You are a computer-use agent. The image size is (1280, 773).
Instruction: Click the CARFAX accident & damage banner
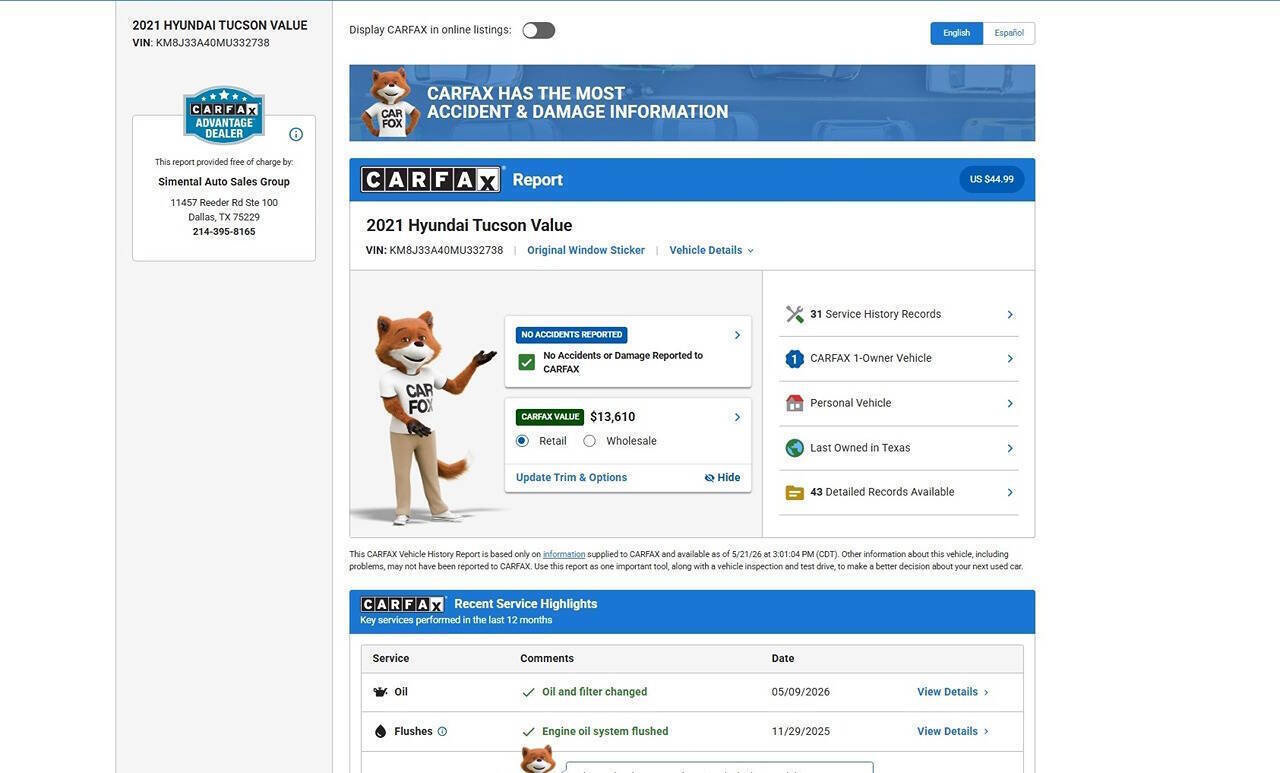pos(692,103)
